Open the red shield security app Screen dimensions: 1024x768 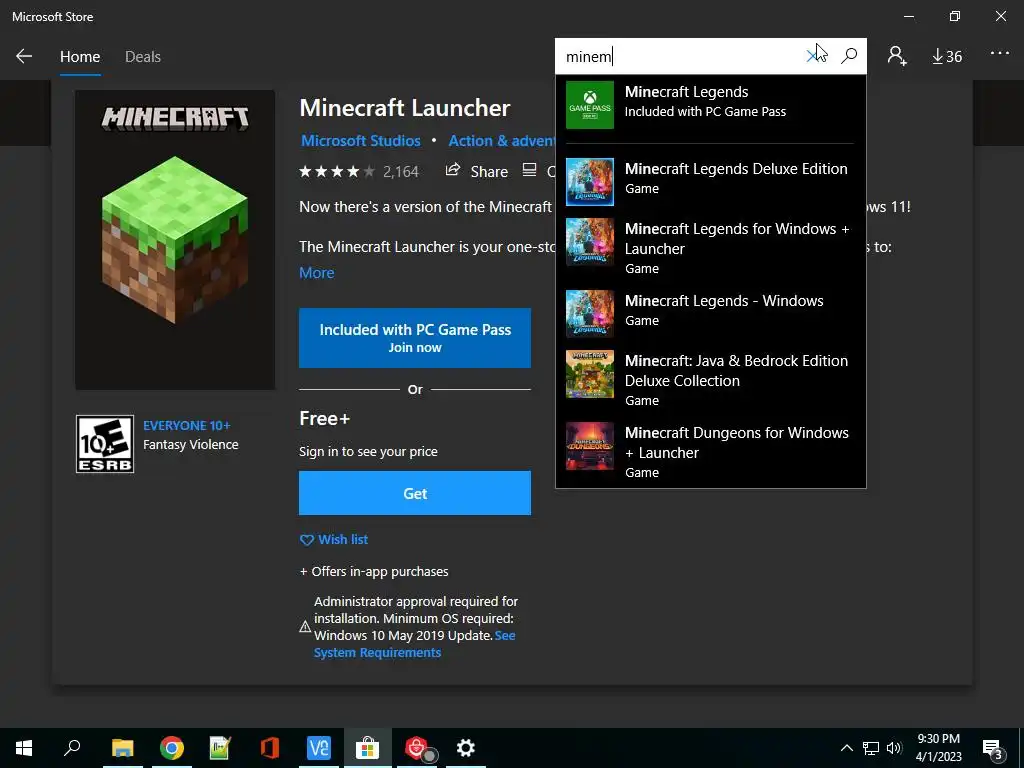click(x=417, y=748)
